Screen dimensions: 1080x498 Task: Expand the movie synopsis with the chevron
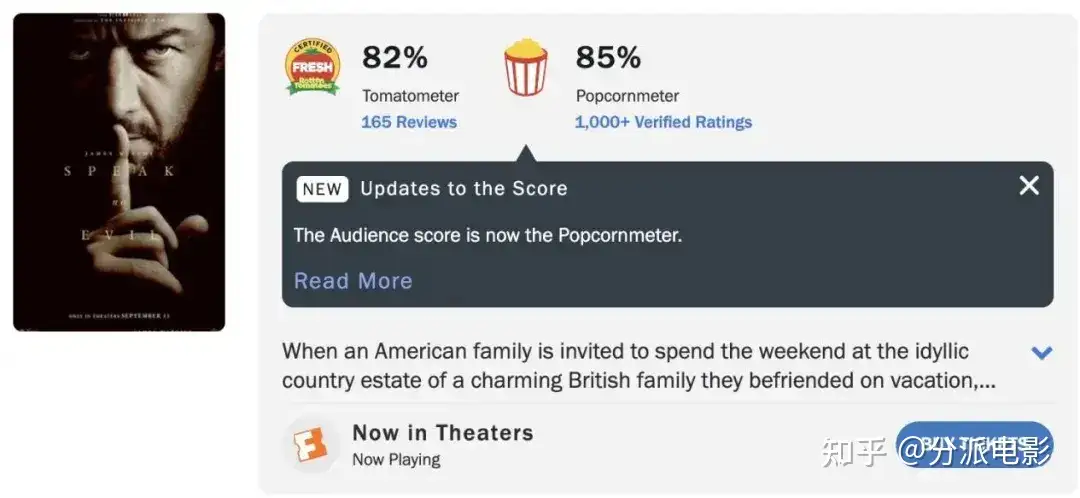click(1041, 353)
